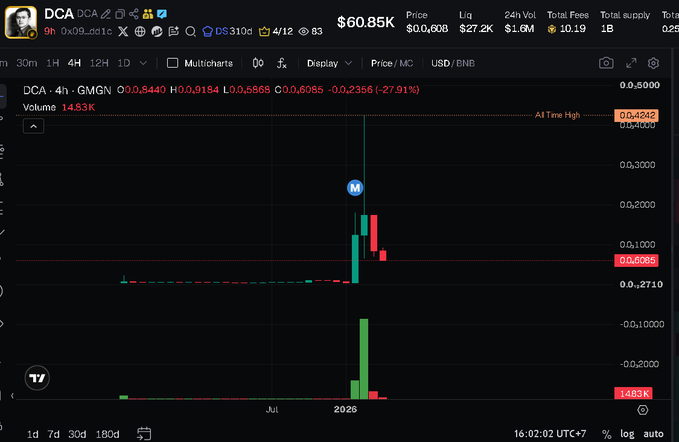Switch chart to 1H timeframe
The height and width of the screenshot is (442, 679).
pyautogui.click(x=52, y=63)
